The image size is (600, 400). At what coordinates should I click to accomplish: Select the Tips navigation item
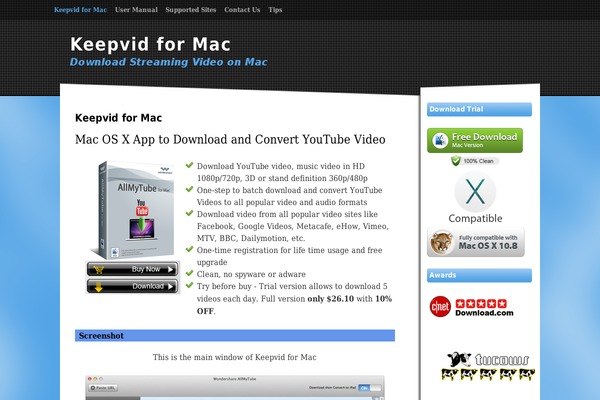[x=275, y=10]
